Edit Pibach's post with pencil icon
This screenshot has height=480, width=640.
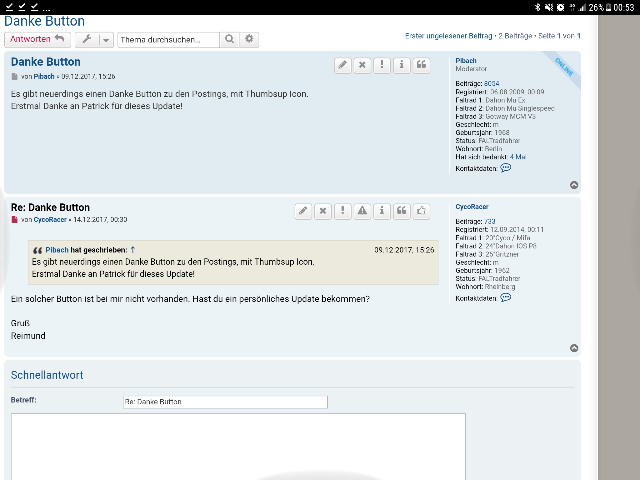pyautogui.click(x=342, y=65)
